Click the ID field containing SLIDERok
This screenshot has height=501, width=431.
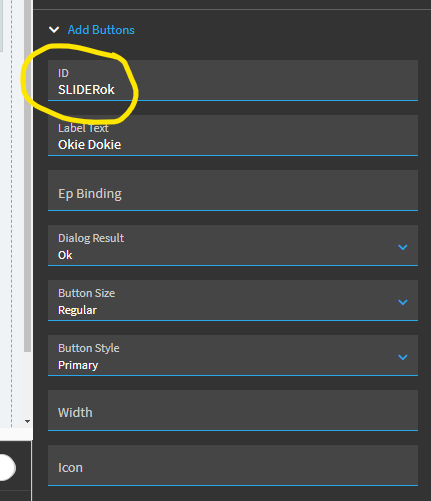coord(233,80)
